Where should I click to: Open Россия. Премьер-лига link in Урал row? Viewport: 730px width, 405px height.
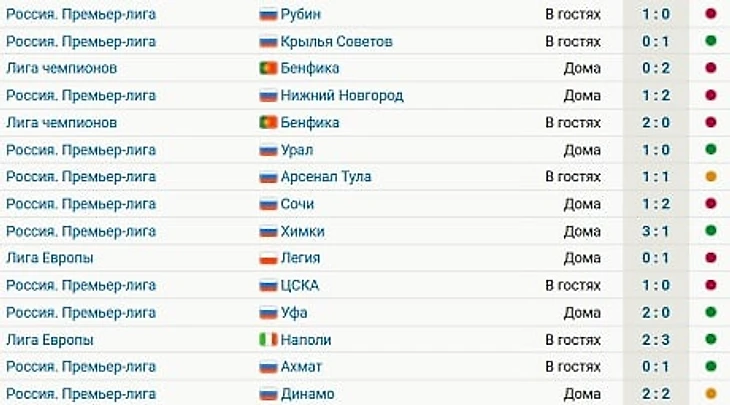(81, 150)
